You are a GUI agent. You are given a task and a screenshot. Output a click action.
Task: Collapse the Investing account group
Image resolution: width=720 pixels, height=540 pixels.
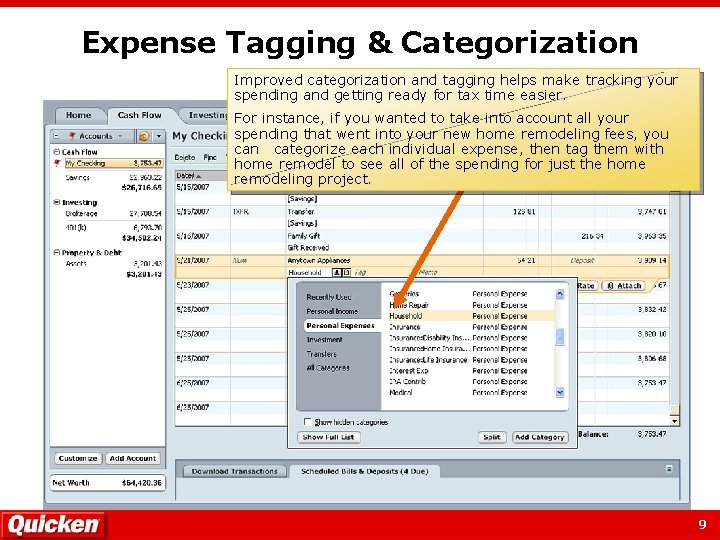(x=56, y=202)
